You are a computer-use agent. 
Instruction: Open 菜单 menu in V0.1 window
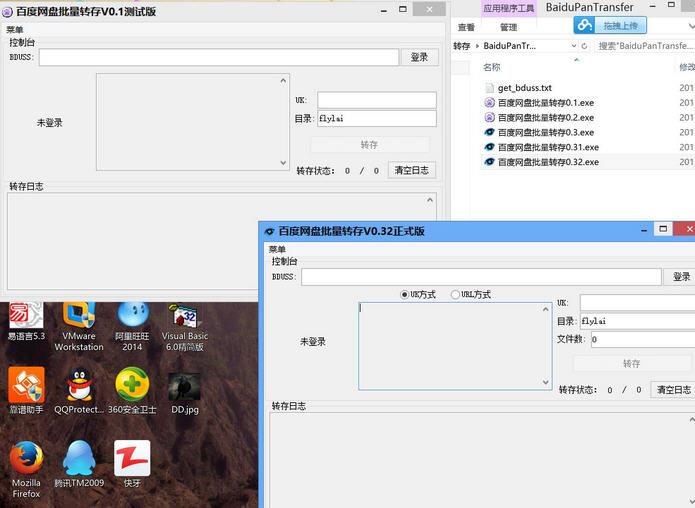(x=15, y=30)
